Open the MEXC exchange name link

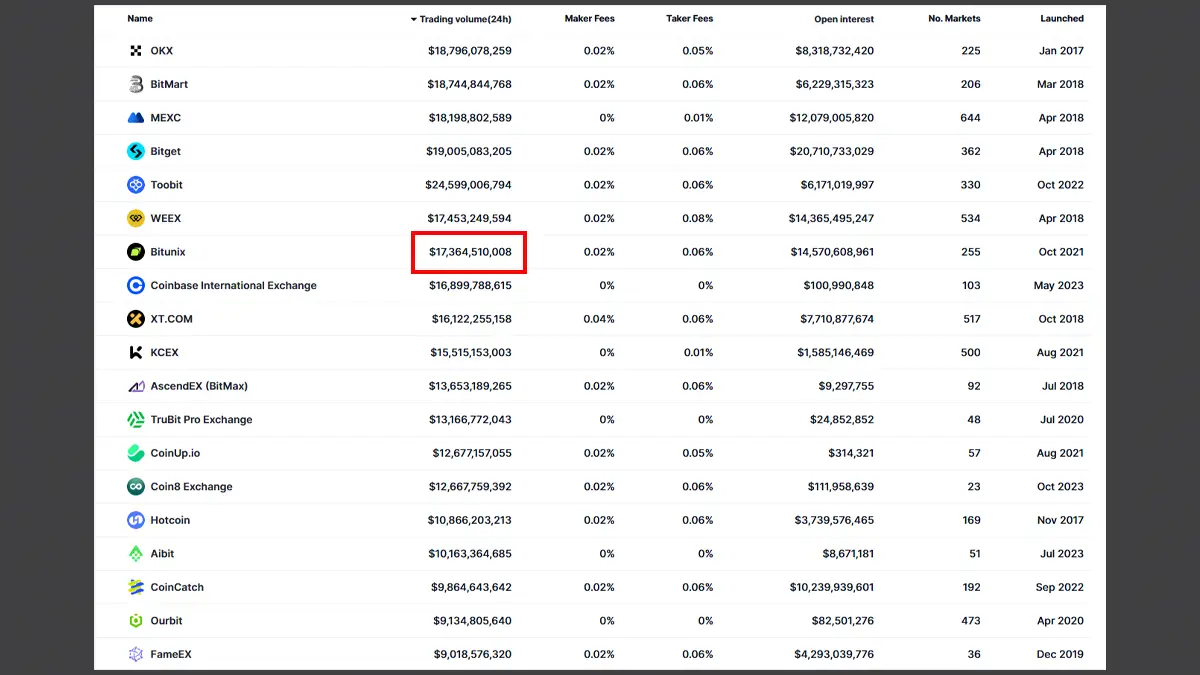(x=166, y=118)
